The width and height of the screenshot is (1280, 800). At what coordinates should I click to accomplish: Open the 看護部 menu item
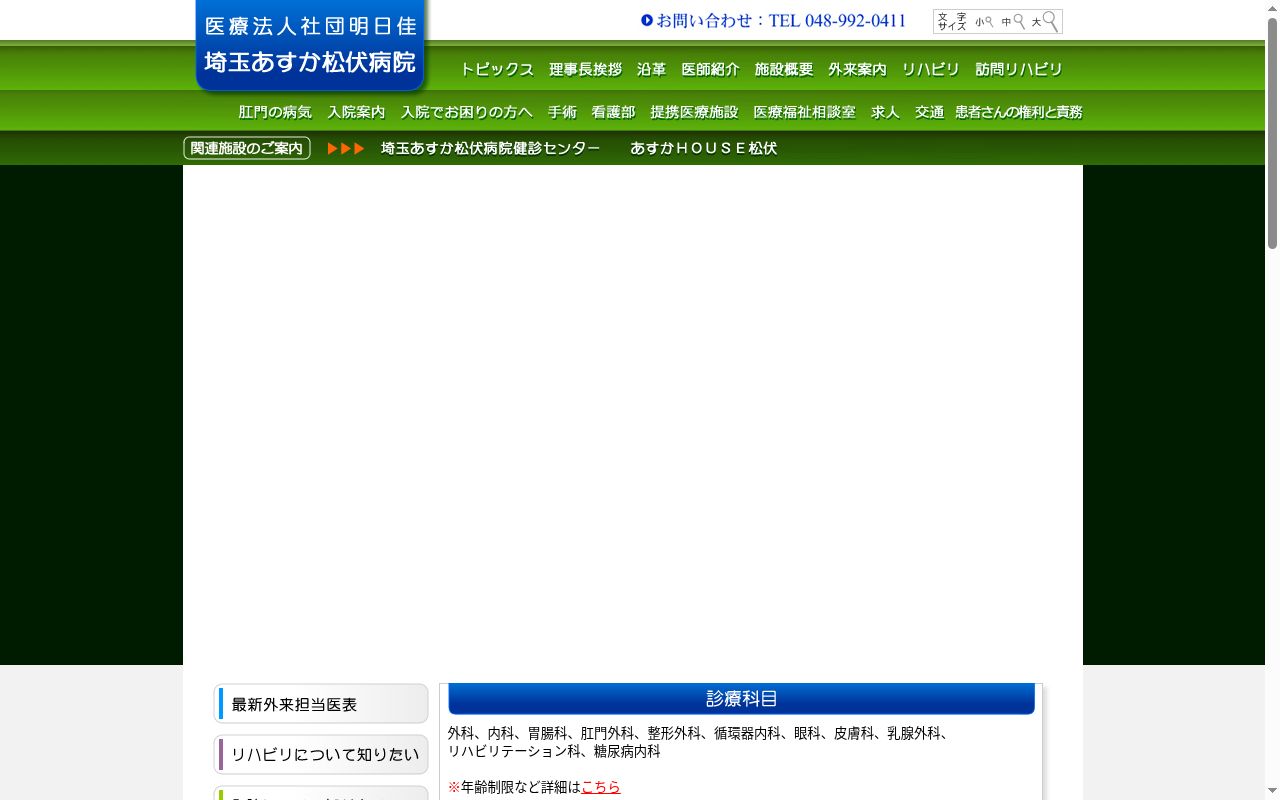[x=613, y=112]
